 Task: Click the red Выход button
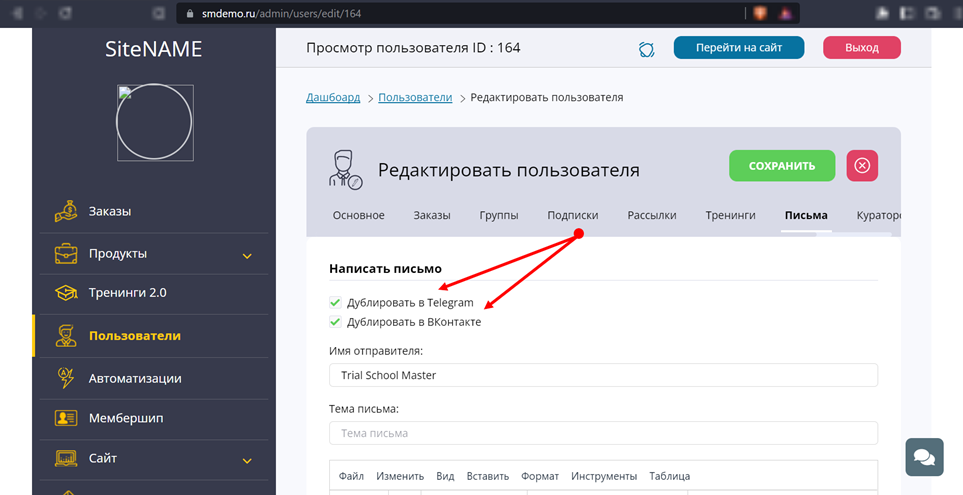click(862, 47)
